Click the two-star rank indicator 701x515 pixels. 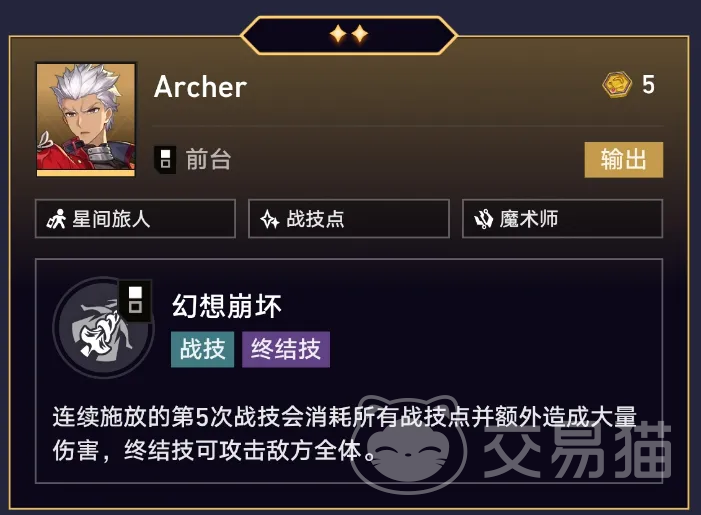[349, 34]
